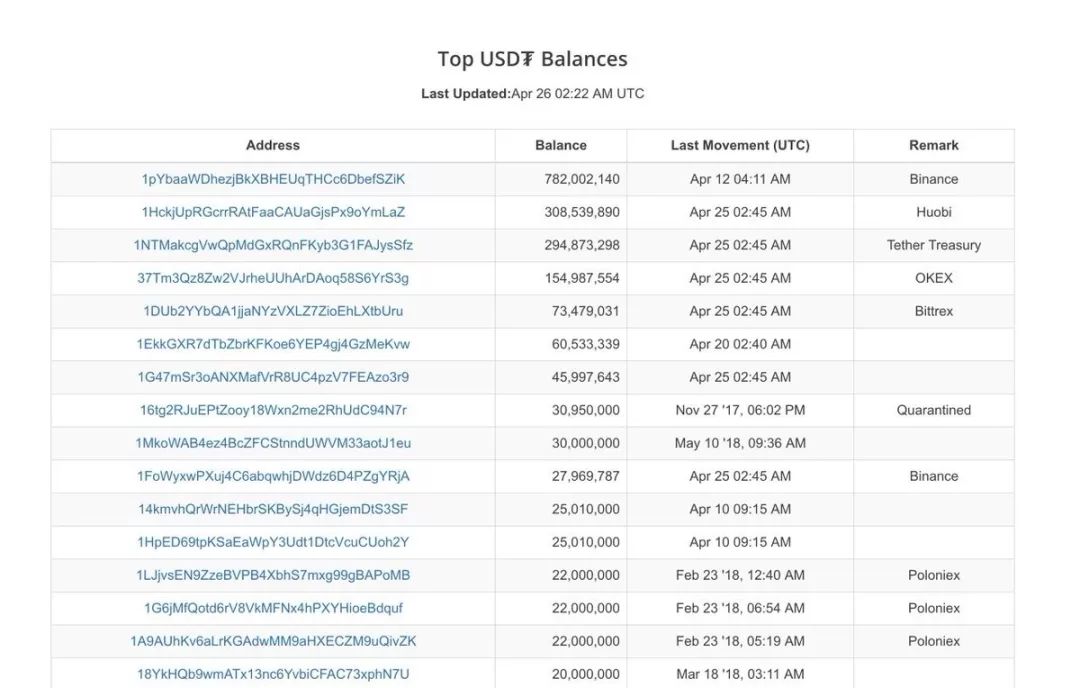Open Huobi address starting with 1HckjUpRGcrr
Screen dimensions: 1080x688
coord(273,212)
